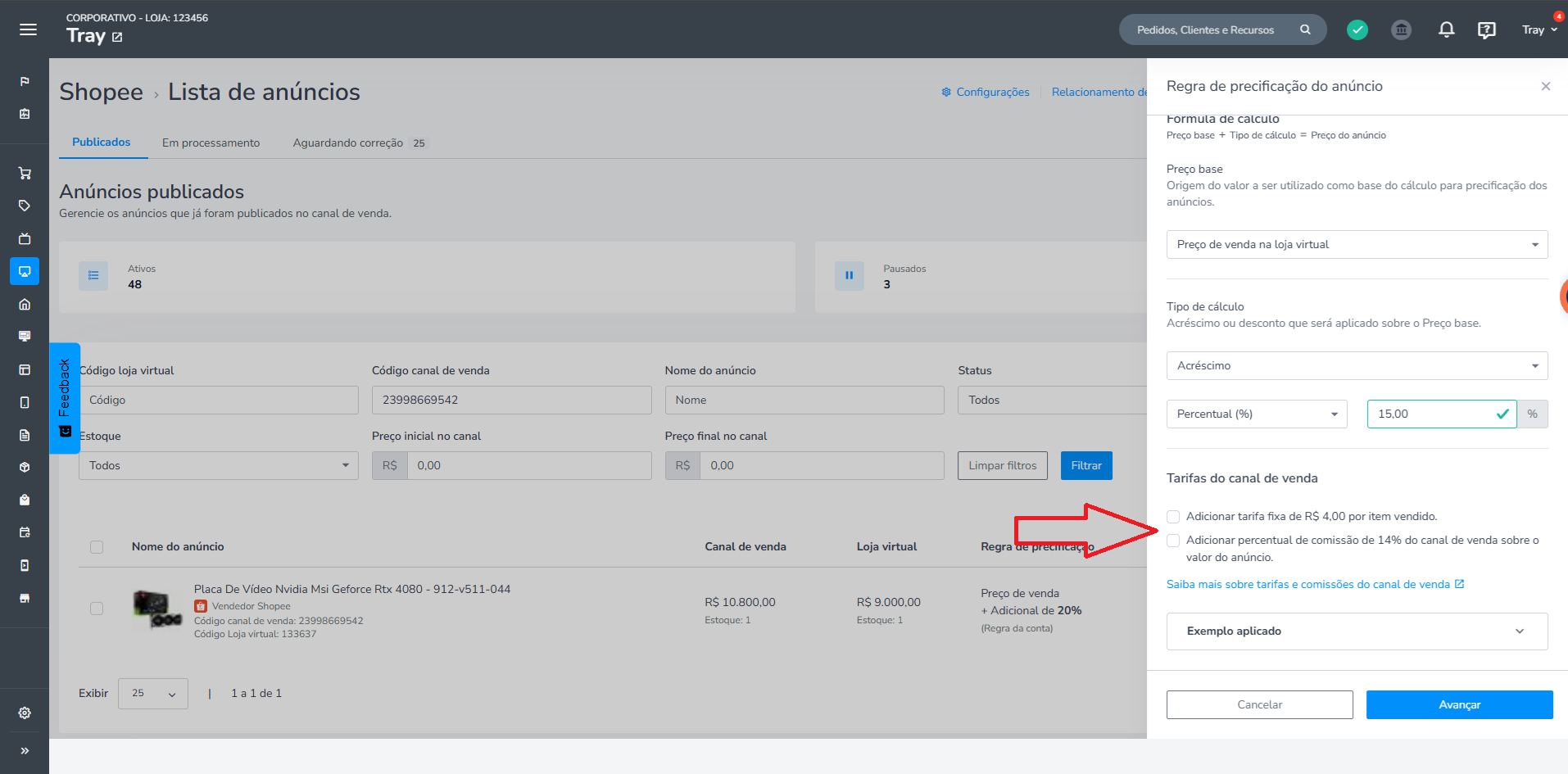Open the hamburger main menu

[x=28, y=29]
